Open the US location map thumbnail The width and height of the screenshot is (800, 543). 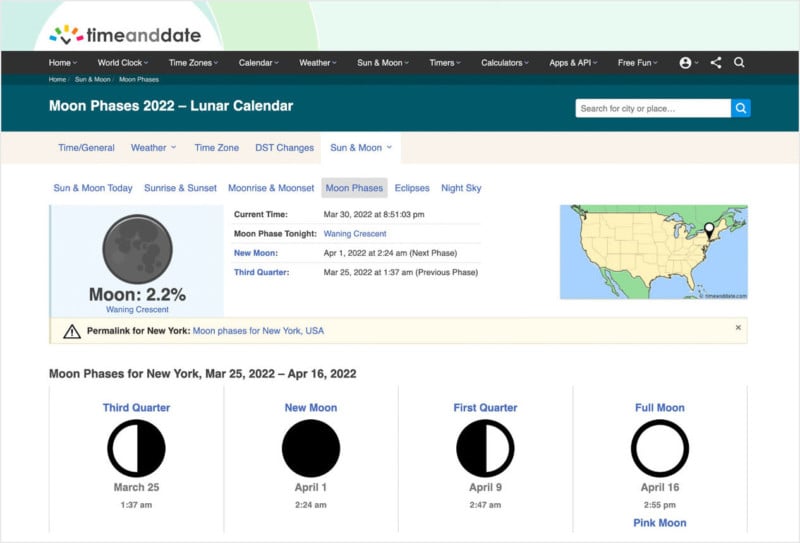(653, 252)
